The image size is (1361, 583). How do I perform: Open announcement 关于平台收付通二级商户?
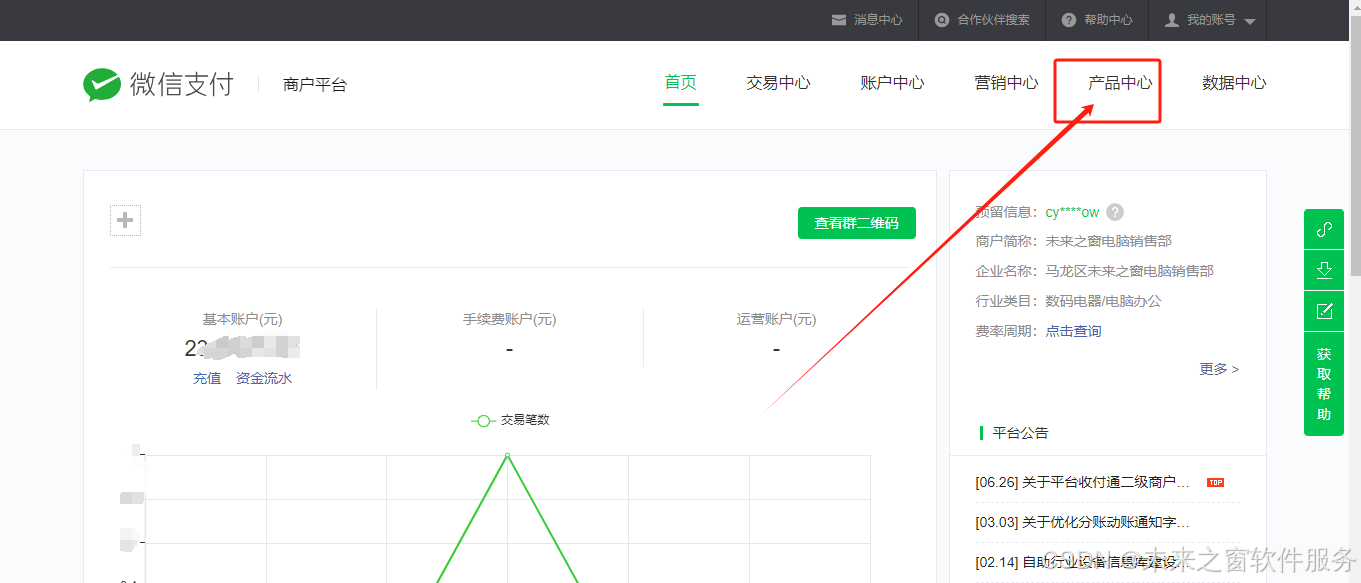1082,482
